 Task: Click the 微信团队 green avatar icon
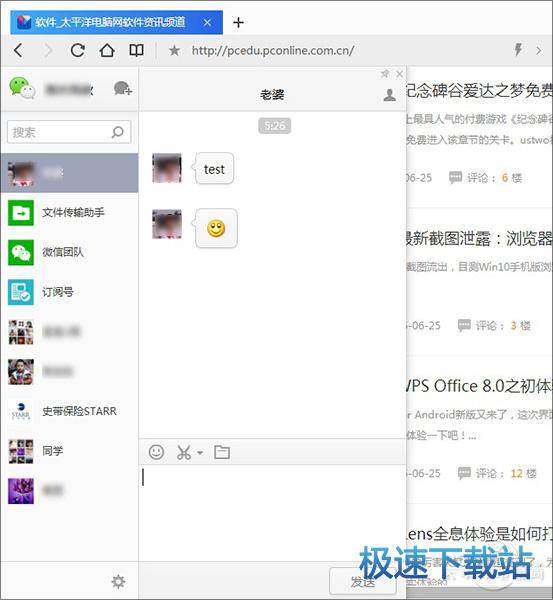pyautogui.click(x=21, y=252)
